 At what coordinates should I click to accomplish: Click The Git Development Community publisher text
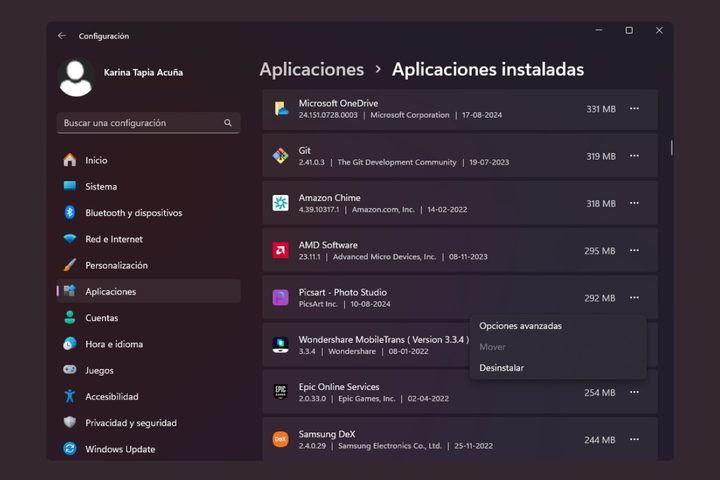(397, 162)
